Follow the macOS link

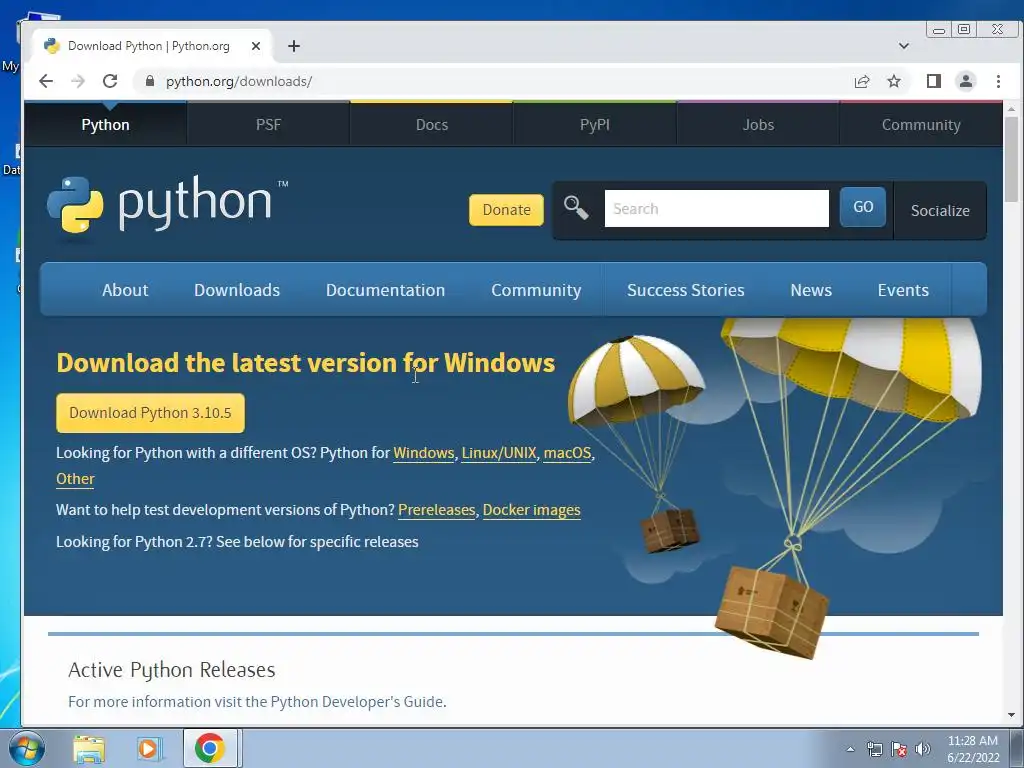click(x=567, y=453)
